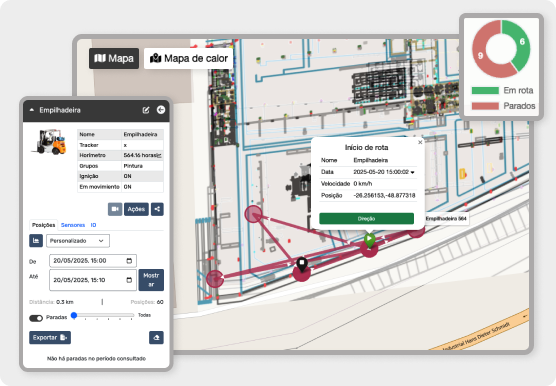This screenshot has height=386, width=556.
Task: Click the Mostrar button
Action: pos(151,280)
